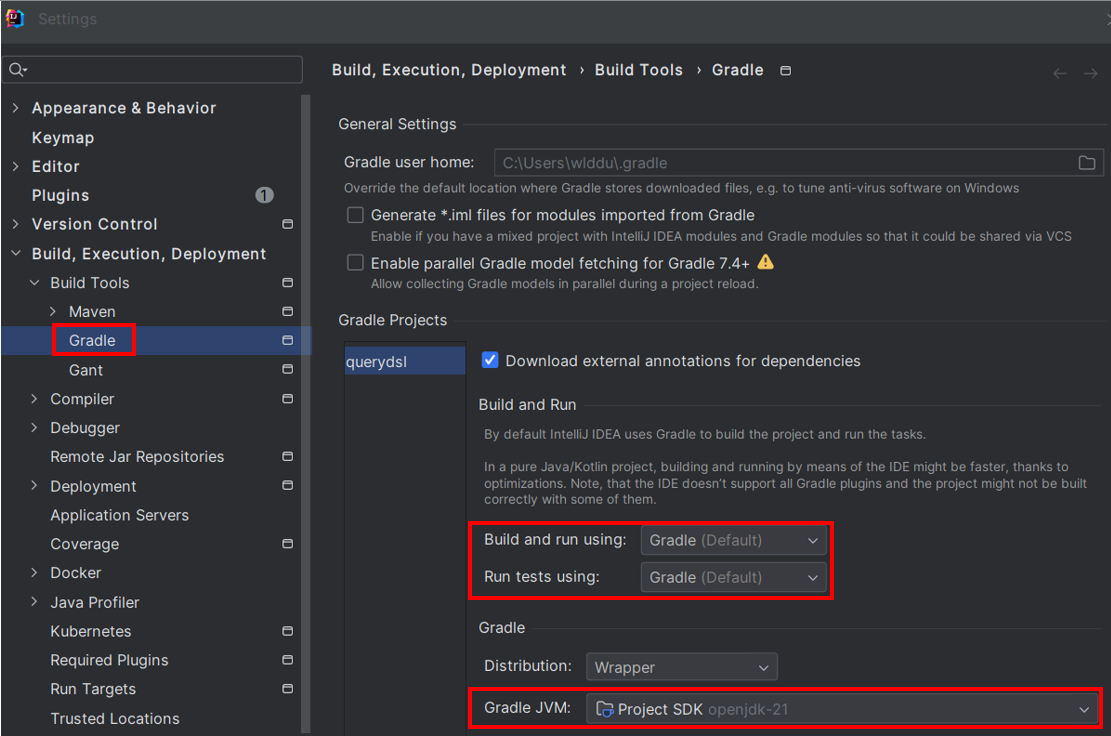Click the IntelliJ IDEA logo in title bar
Viewport: 1111px width, 736px height.
point(15,18)
